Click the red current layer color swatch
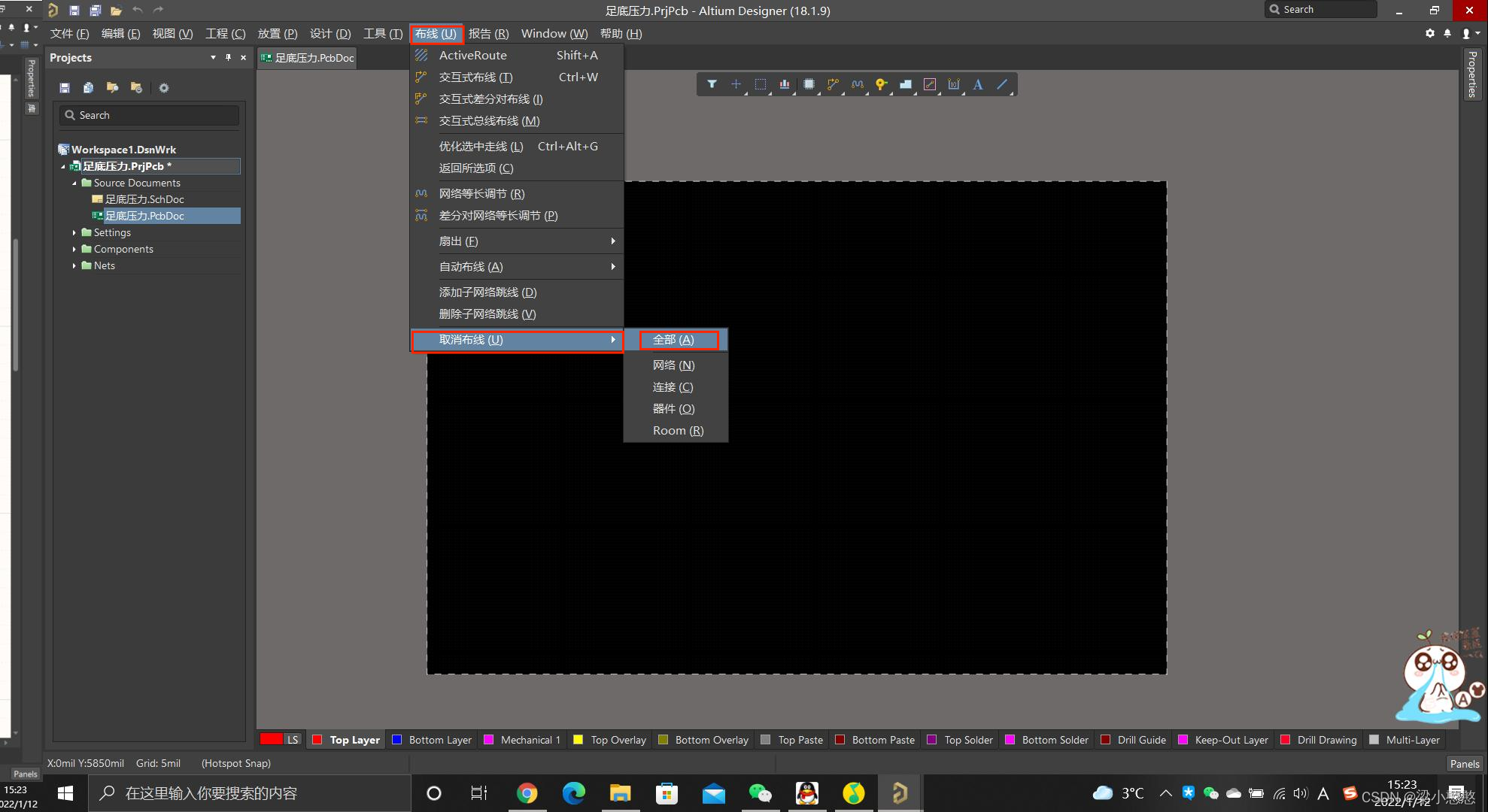The height and width of the screenshot is (812, 1488). coord(271,740)
